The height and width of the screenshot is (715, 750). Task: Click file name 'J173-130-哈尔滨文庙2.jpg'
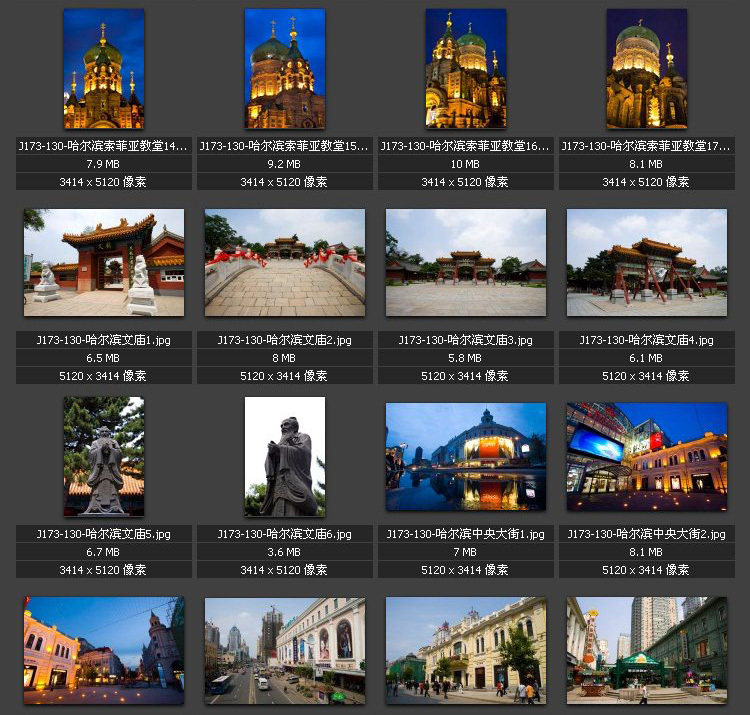285,340
